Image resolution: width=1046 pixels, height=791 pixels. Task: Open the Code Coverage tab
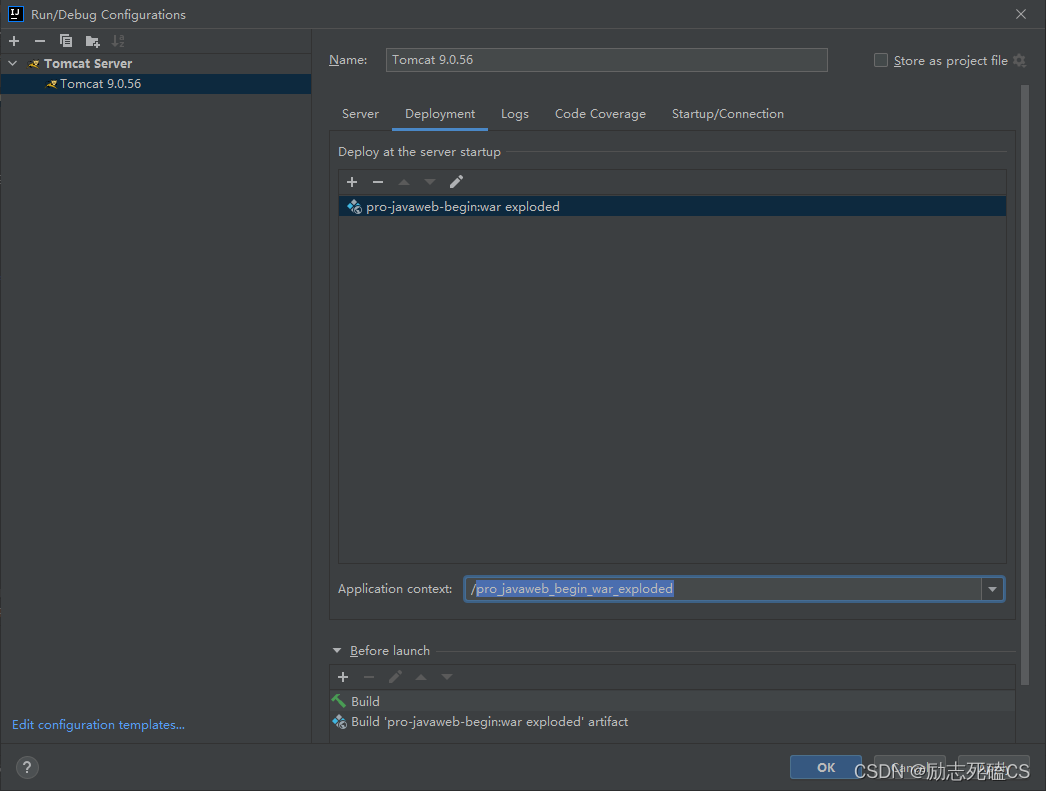click(x=600, y=114)
